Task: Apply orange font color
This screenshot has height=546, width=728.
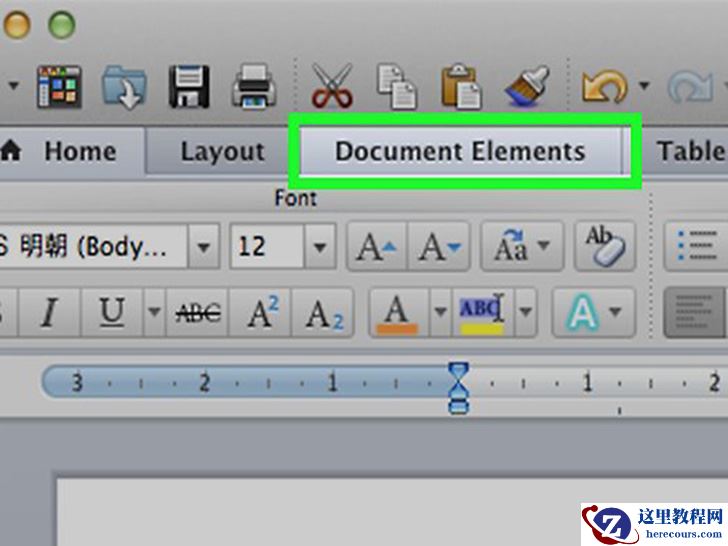Action: click(399, 312)
